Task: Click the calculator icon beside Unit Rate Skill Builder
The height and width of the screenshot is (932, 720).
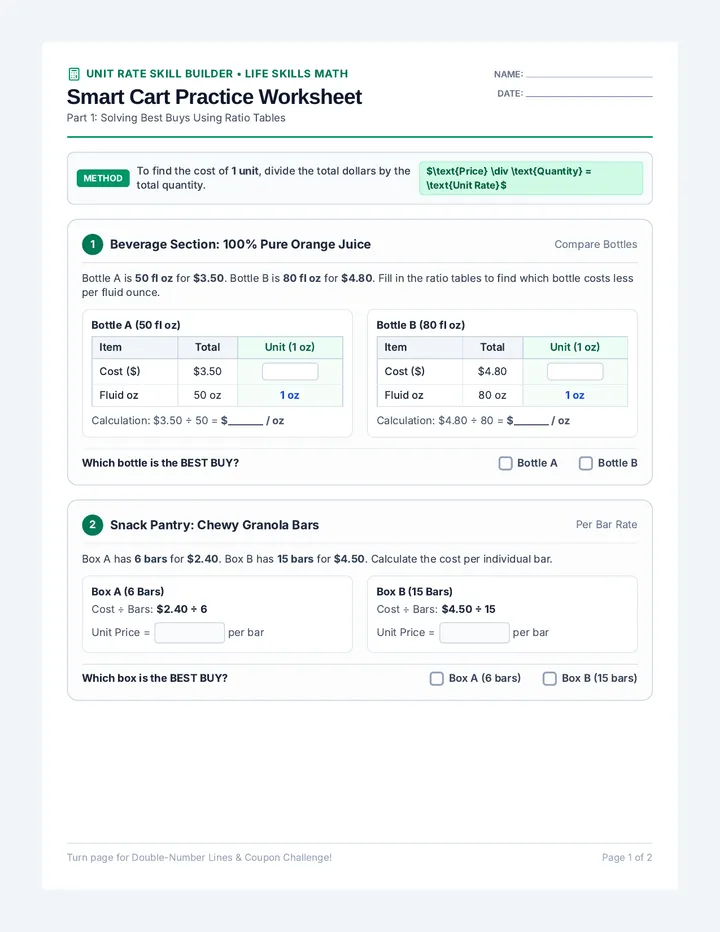Action: click(x=74, y=74)
